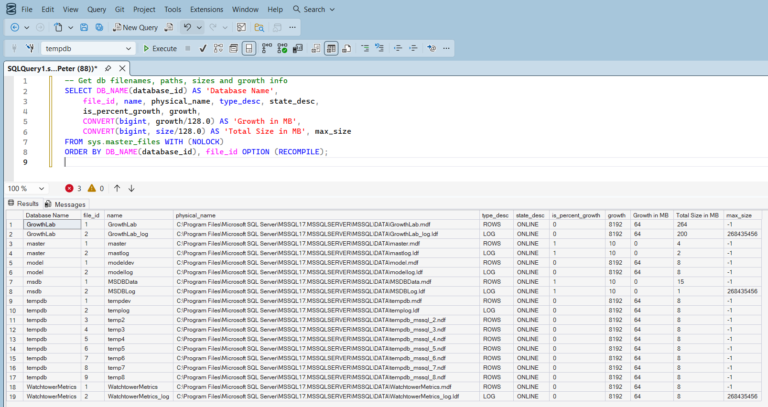The height and width of the screenshot is (407, 768).
Task: Close the SQLQuery1 tab
Action: point(122,69)
